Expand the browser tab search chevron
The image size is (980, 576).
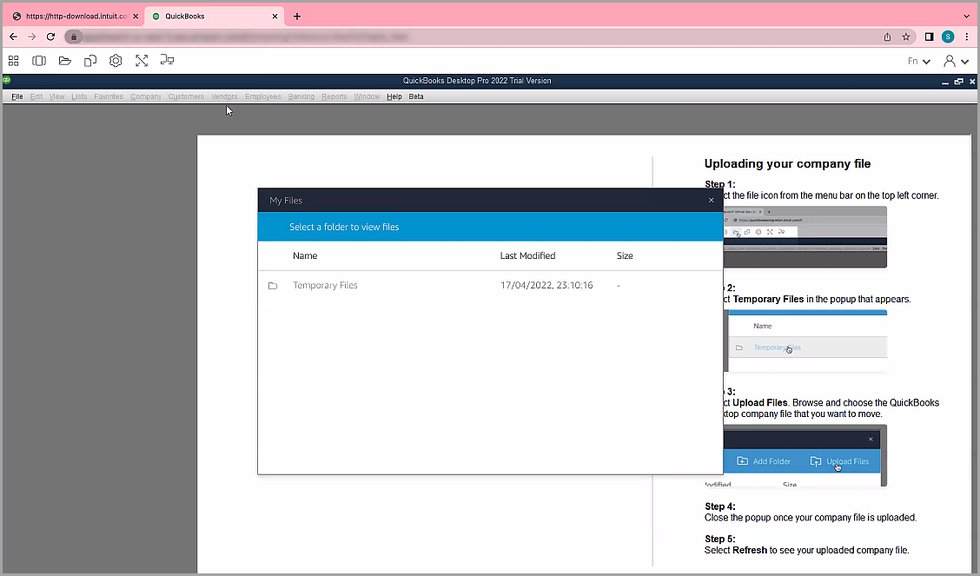[x=965, y=16]
